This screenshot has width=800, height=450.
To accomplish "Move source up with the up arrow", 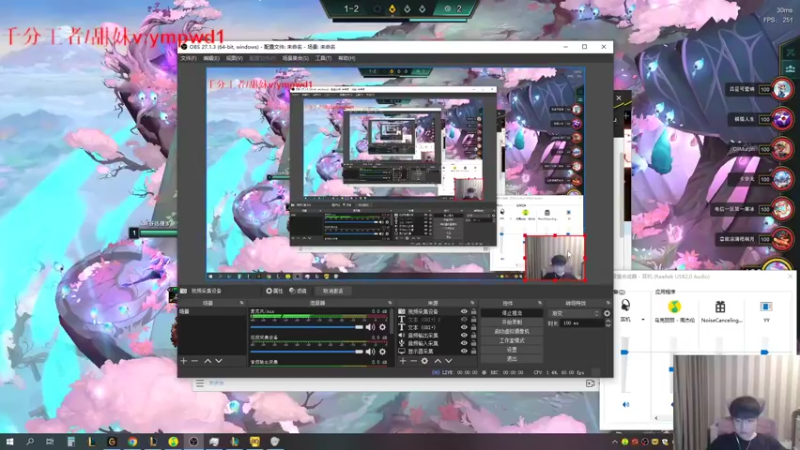I will 438,361.
